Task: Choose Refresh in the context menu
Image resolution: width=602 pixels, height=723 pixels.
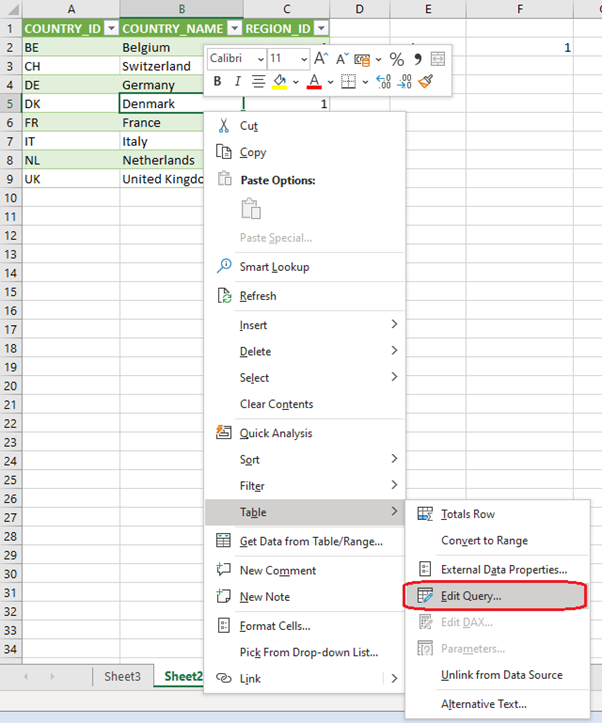Action: [x=258, y=296]
